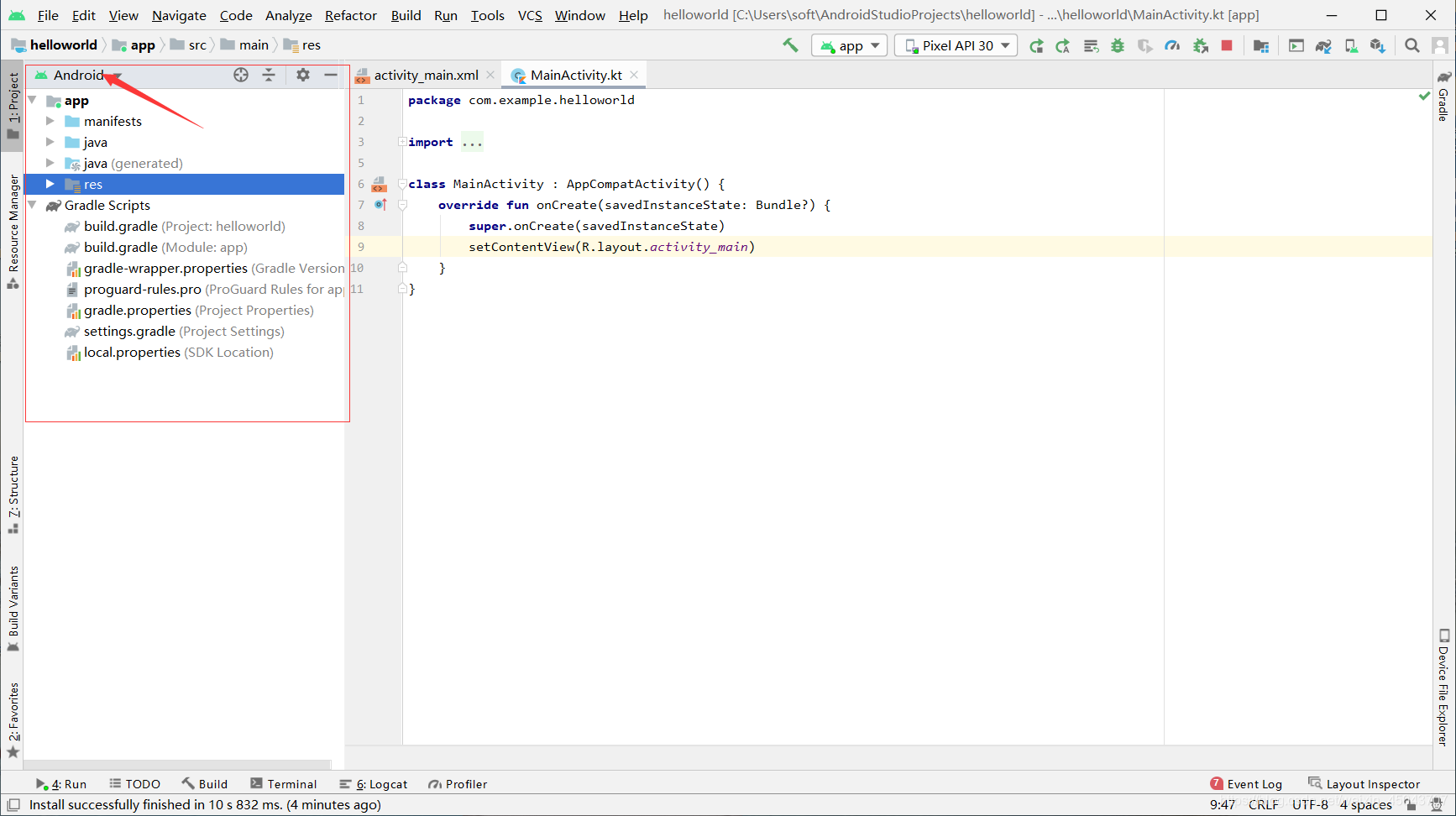Click the Apply Changes list icon
1456x816 pixels.
[1091, 45]
